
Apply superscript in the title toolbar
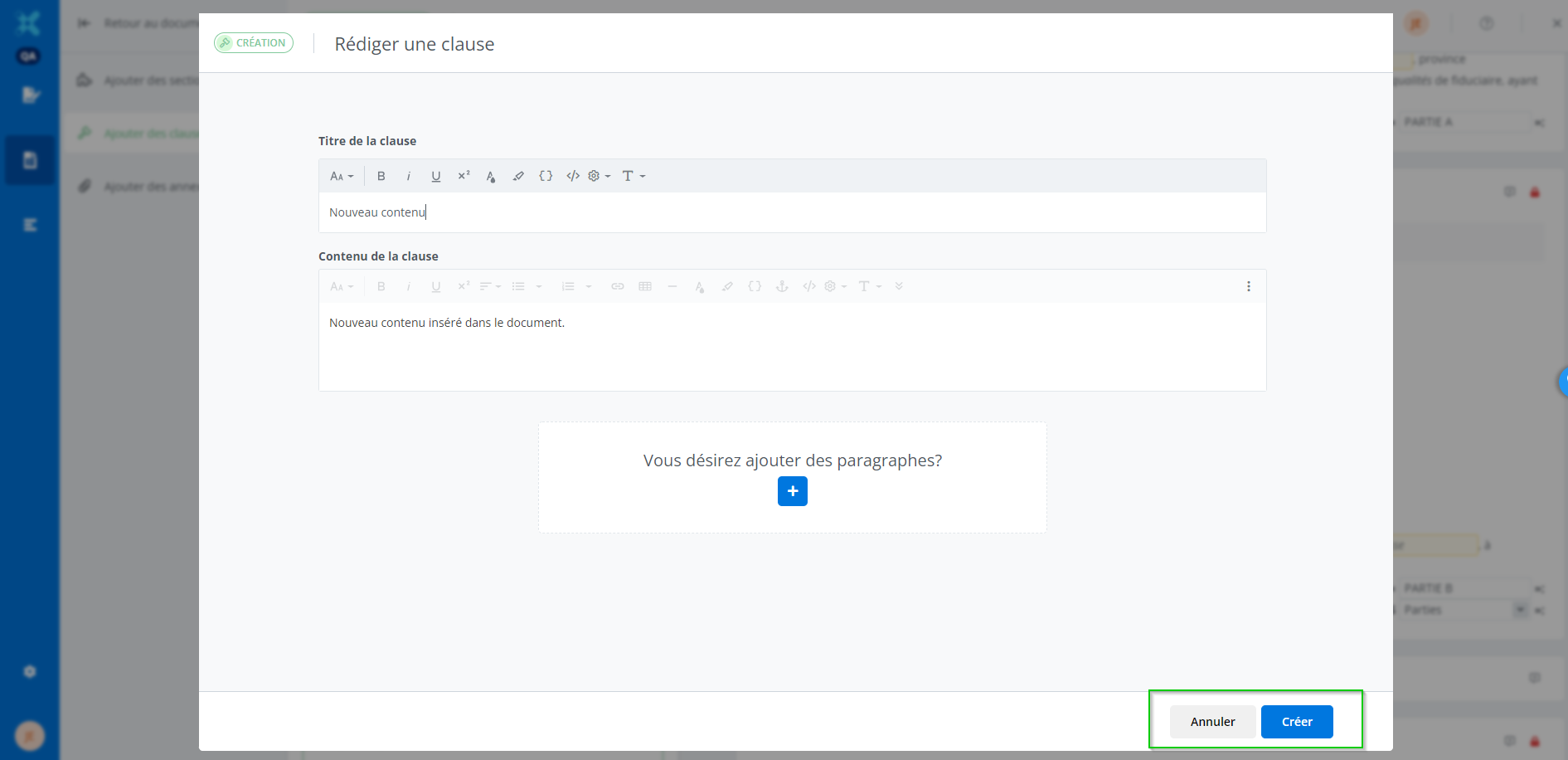(464, 176)
